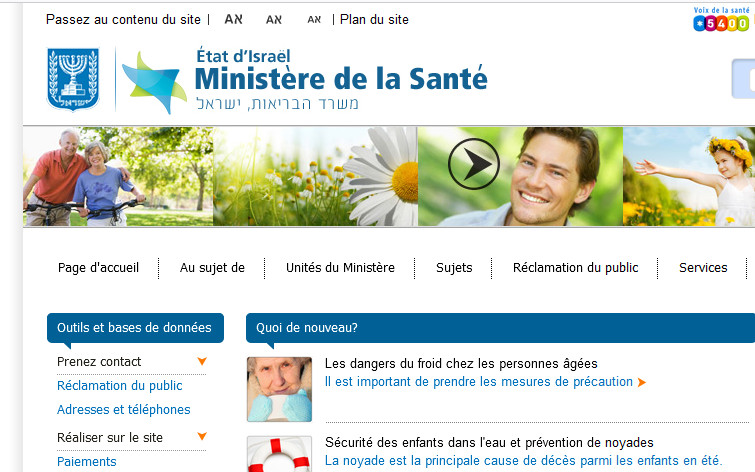Click the elderly woman news thumbnail
755x472 pixels.
click(279, 389)
